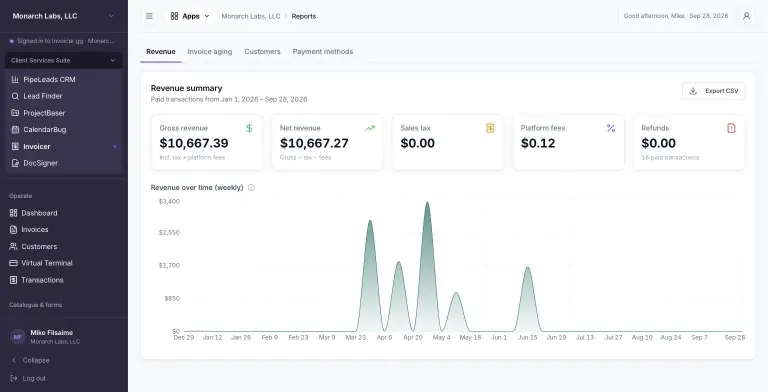Click the Net revenue trend icon
The width and height of the screenshot is (768, 392).
coord(370,128)
